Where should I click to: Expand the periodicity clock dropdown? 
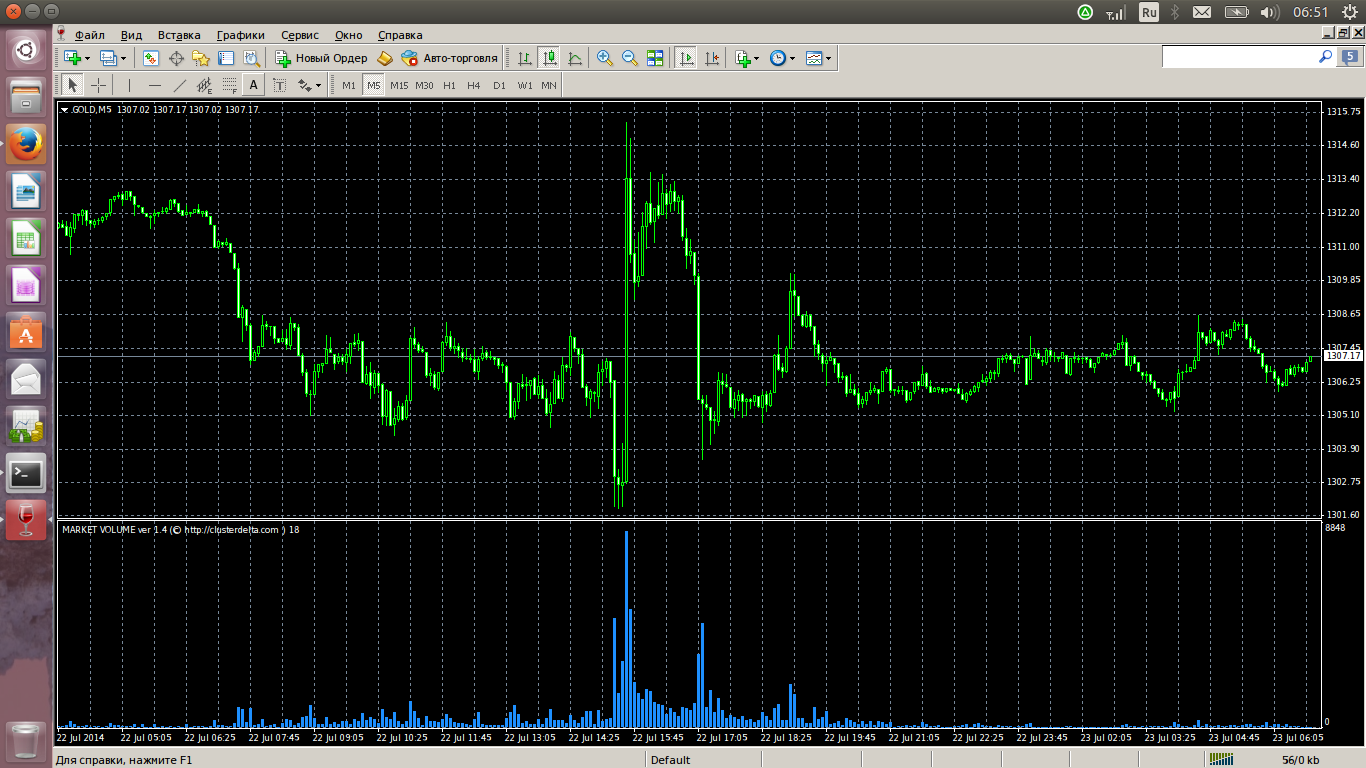(x=792, y=59)
